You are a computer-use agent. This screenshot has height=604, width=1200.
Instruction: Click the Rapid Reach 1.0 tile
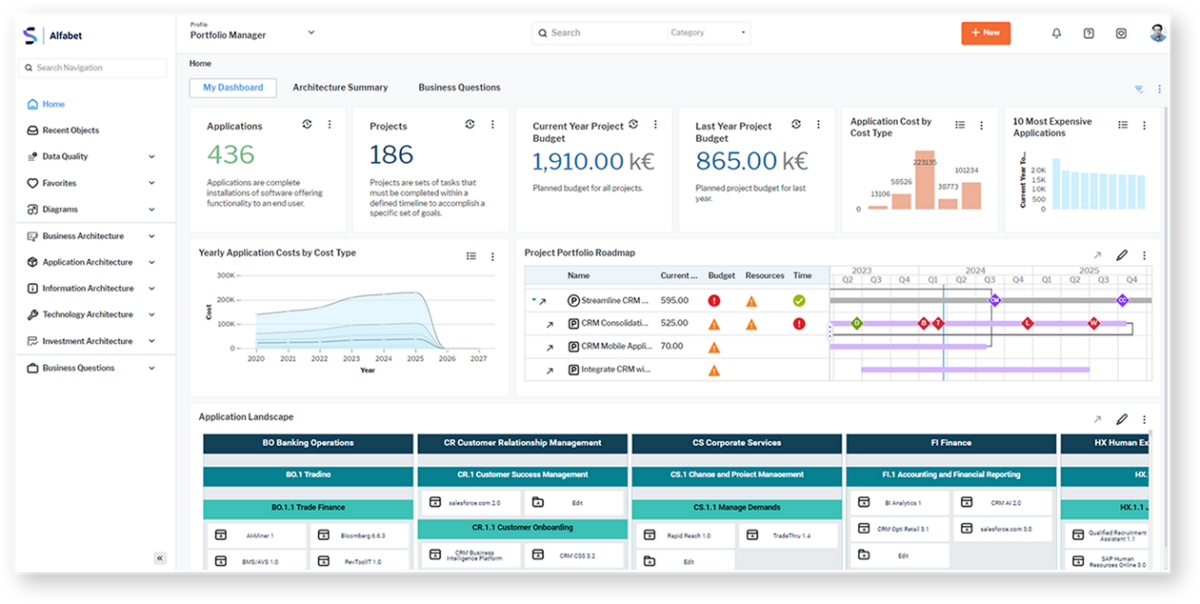(x=684, y=536)
